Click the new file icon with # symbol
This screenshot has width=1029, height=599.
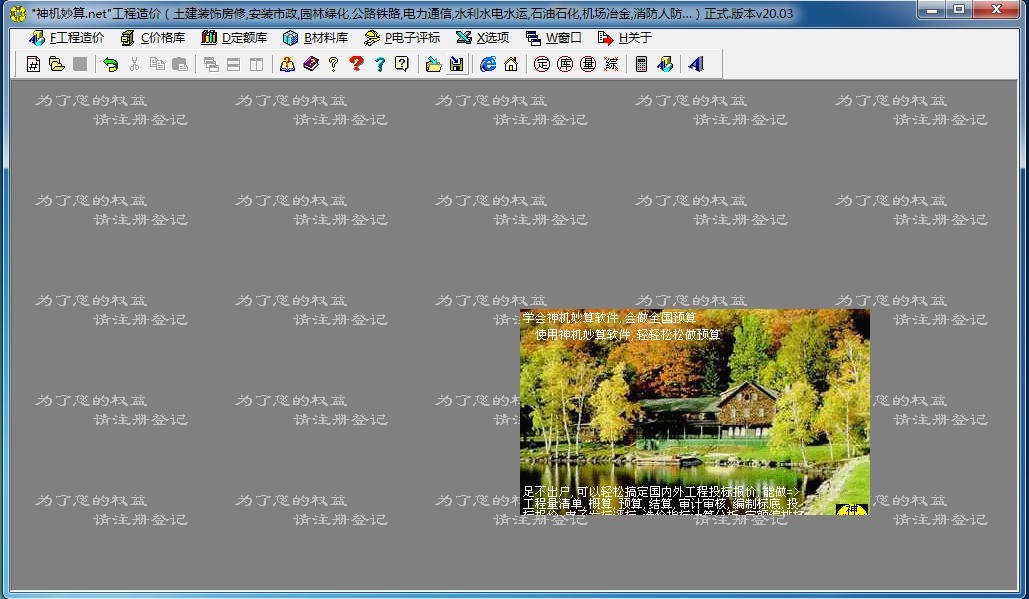[x=33, y=64]
